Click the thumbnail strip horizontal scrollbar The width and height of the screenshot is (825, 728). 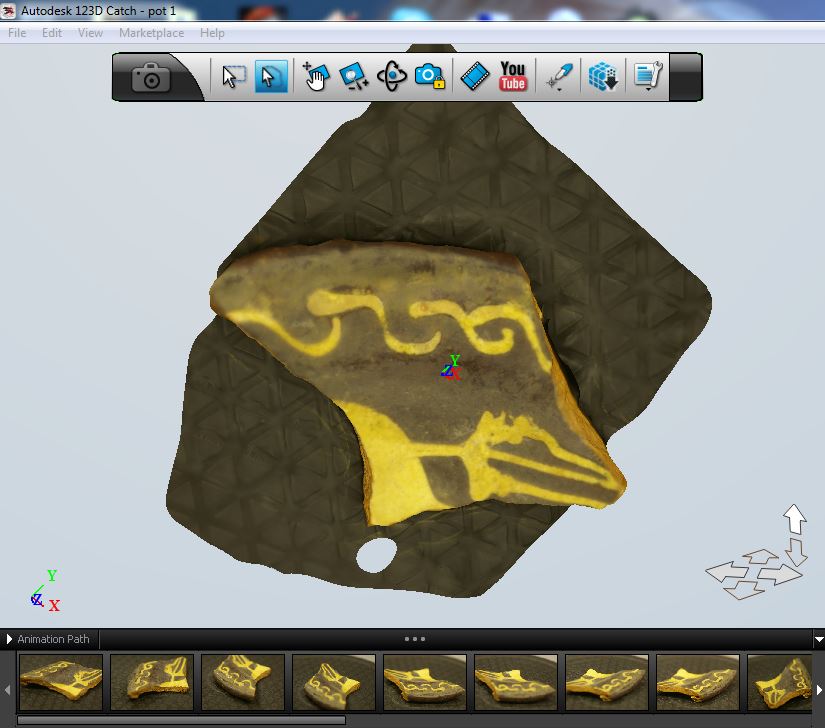click(181, 720)
